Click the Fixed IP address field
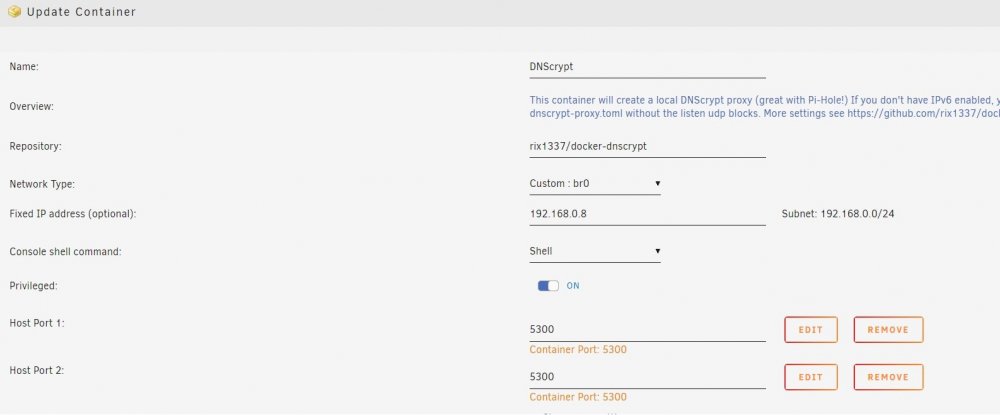Image resolution: width=1000 pixels, height=415 pixels. (647, 214)
